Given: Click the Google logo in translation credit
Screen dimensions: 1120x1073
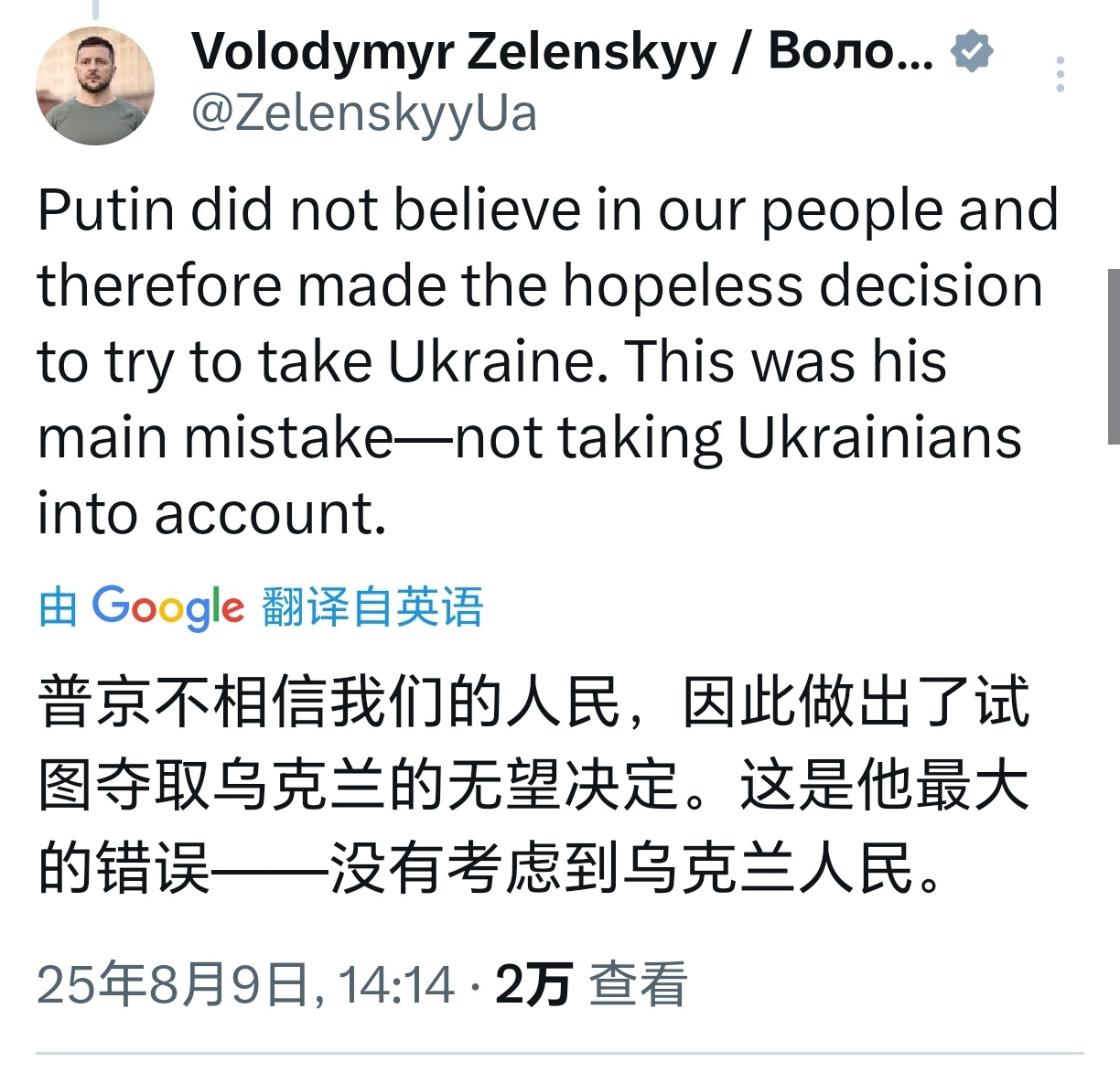Looking at the screenshot, I should pyautogui.click(x=168, y=607).
